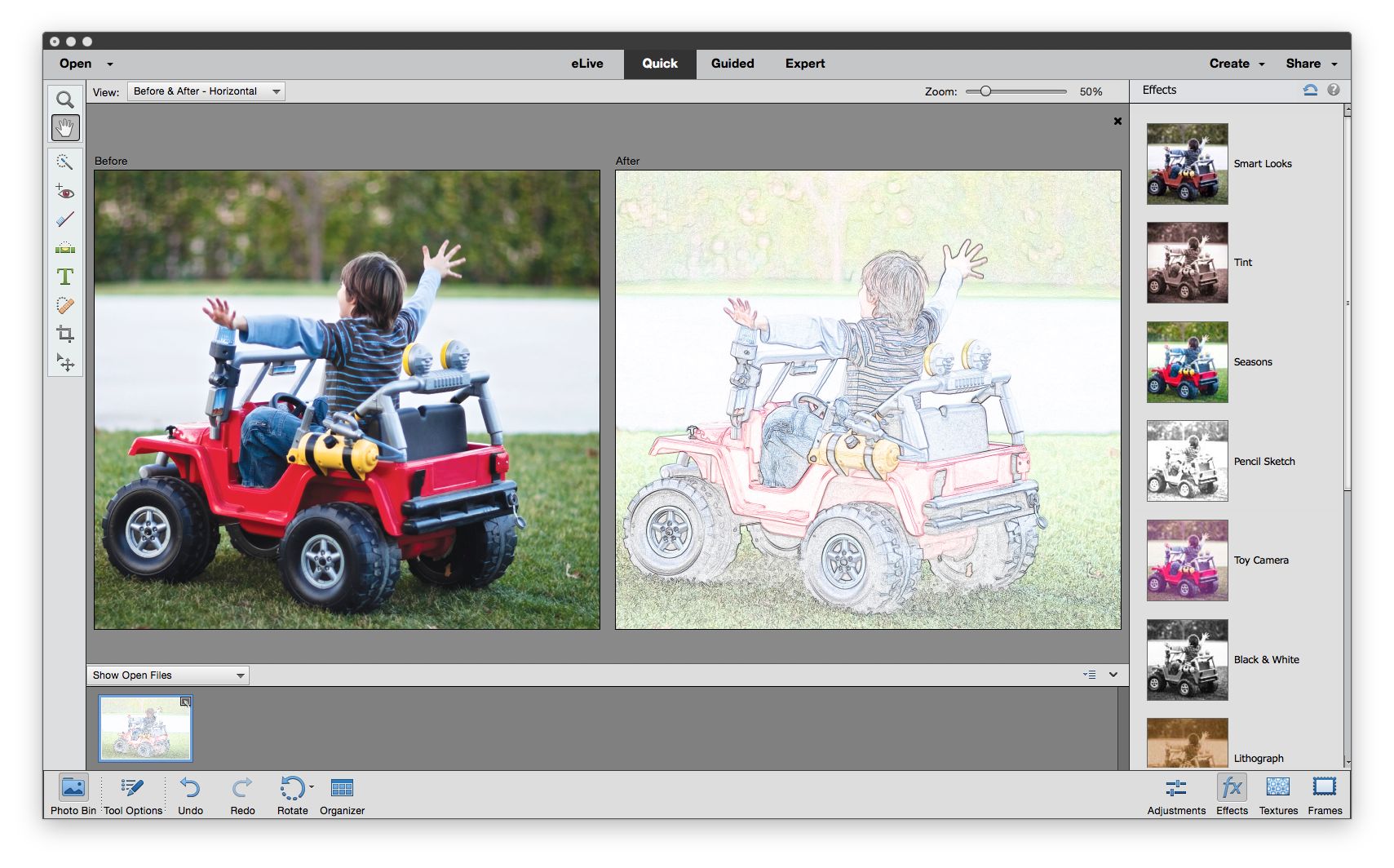Open the Photo Bin options menu icon

pos(1090,675)
